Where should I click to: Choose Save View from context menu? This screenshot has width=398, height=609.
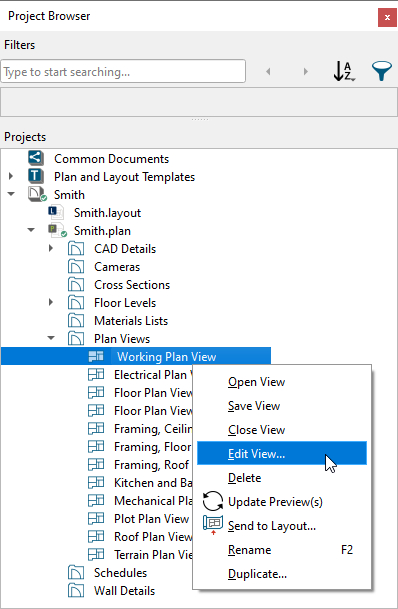click(x=282, y=406)
